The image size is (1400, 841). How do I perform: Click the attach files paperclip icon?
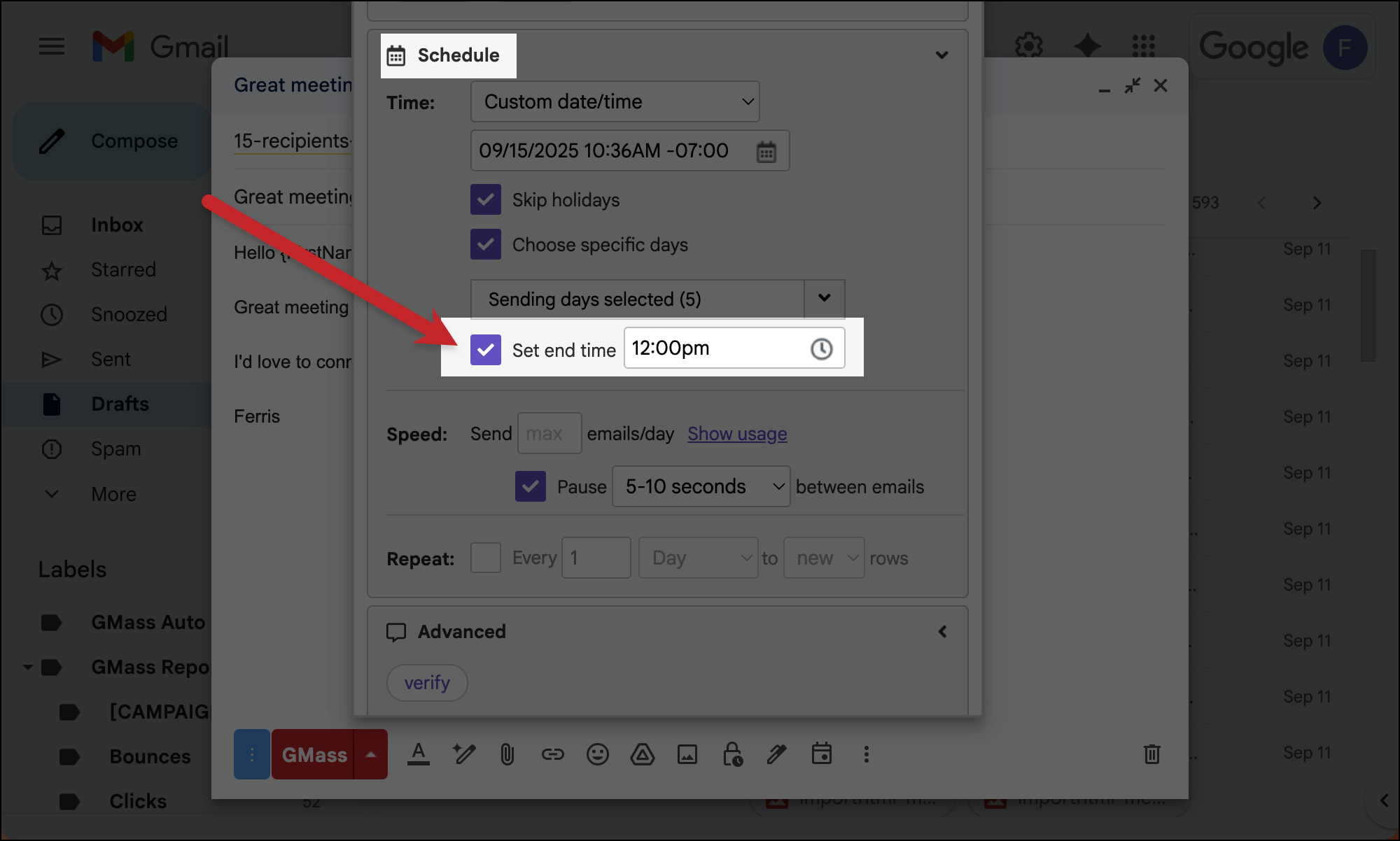click(x=507, y=754)
